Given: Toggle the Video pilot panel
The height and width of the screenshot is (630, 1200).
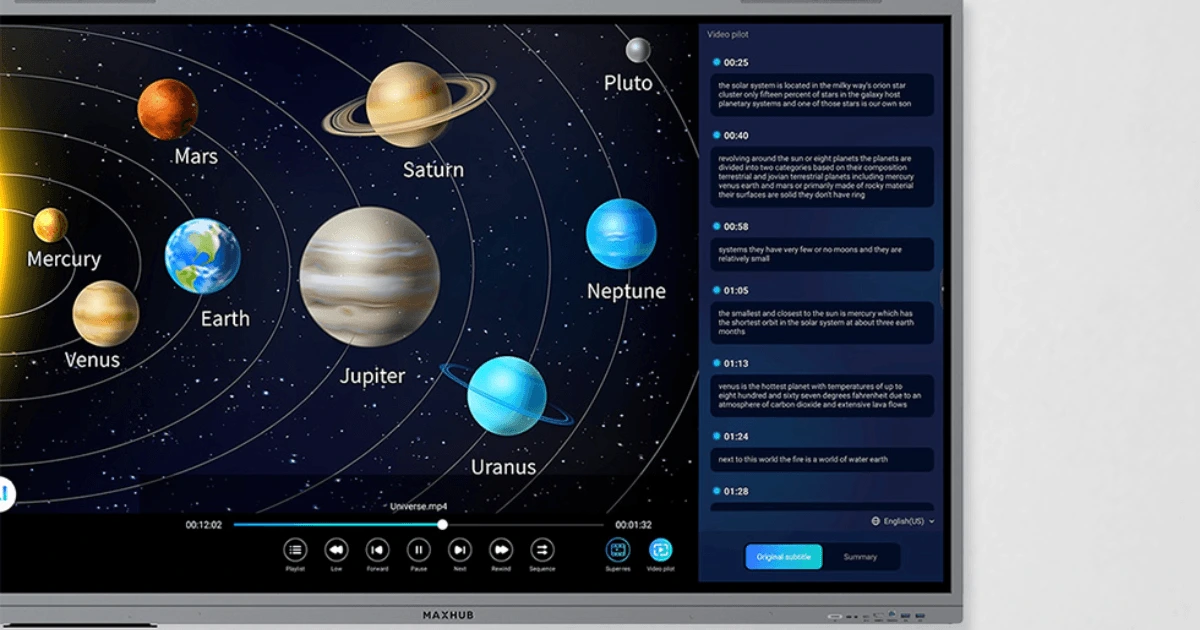Looking at the screenshot, I should (x=660, y=550).
